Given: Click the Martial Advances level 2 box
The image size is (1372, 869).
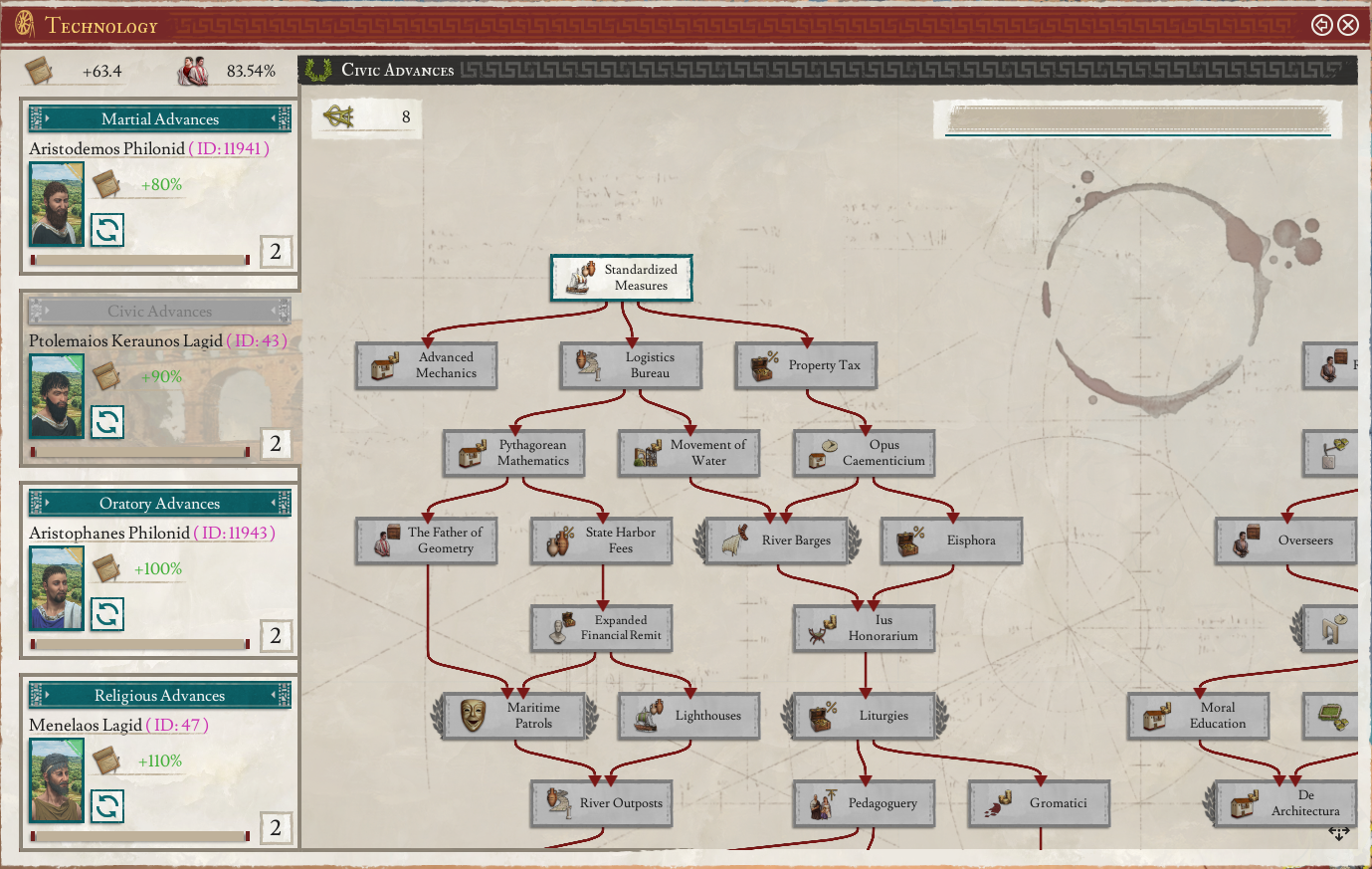Looking at the screenshot, I should [x=276, y=251].
